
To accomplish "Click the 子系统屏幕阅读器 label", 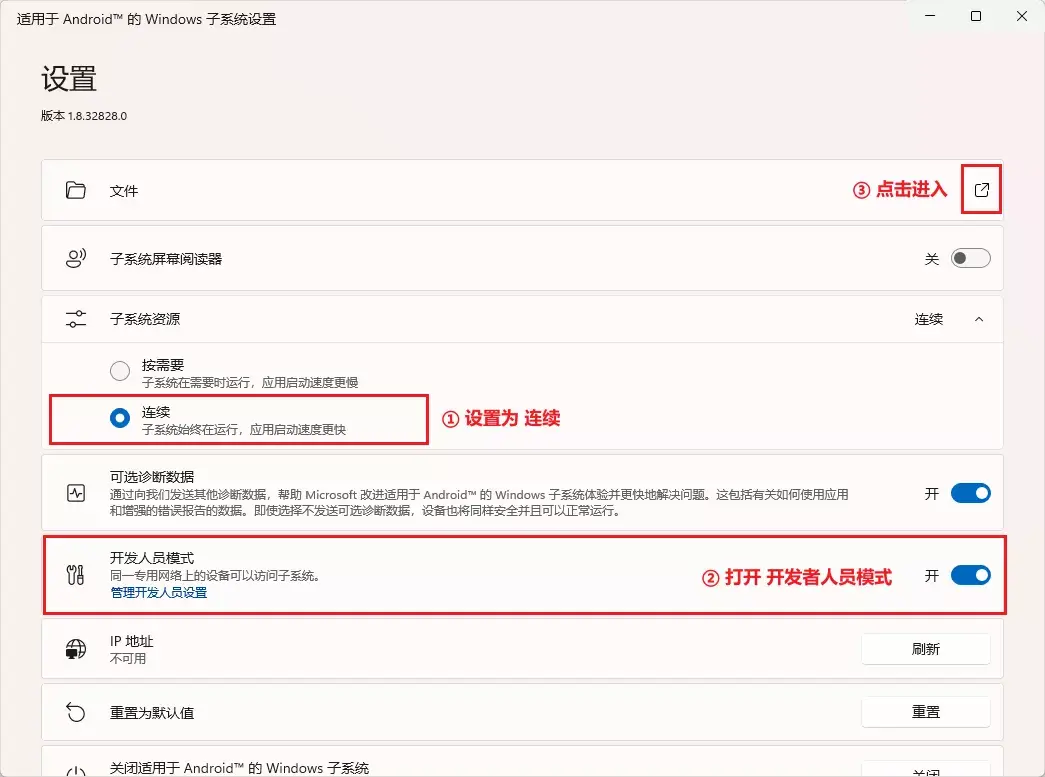I will point(166,259).
